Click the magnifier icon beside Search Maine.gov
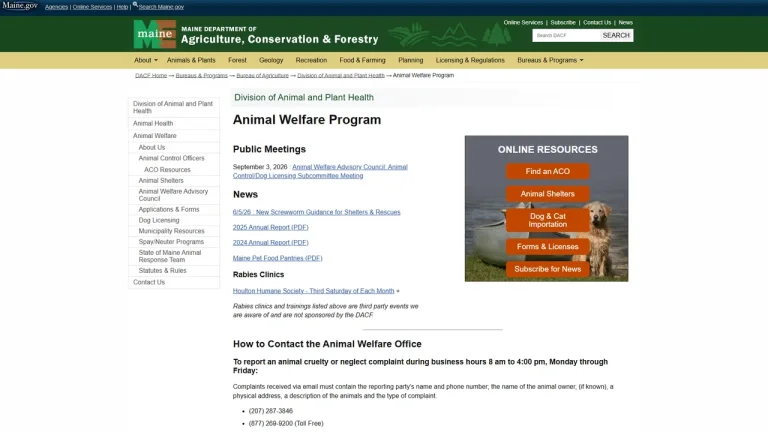 135,4
